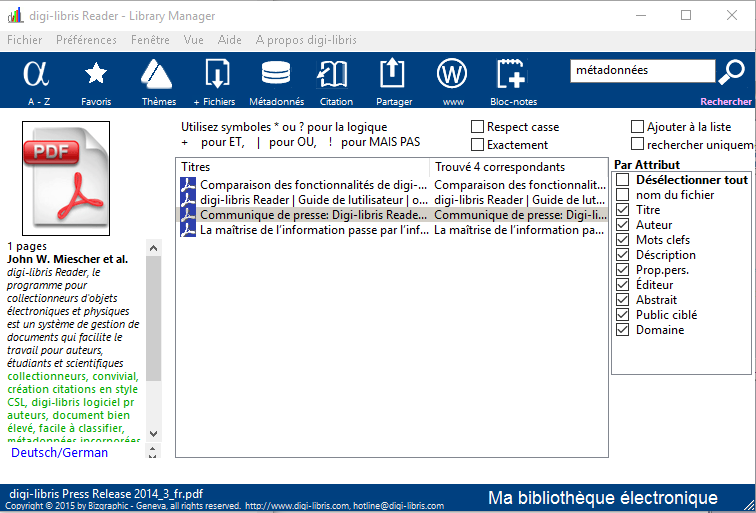Open the Aide menu
Screen dimensions: 756x513
(x=230, y=40)
